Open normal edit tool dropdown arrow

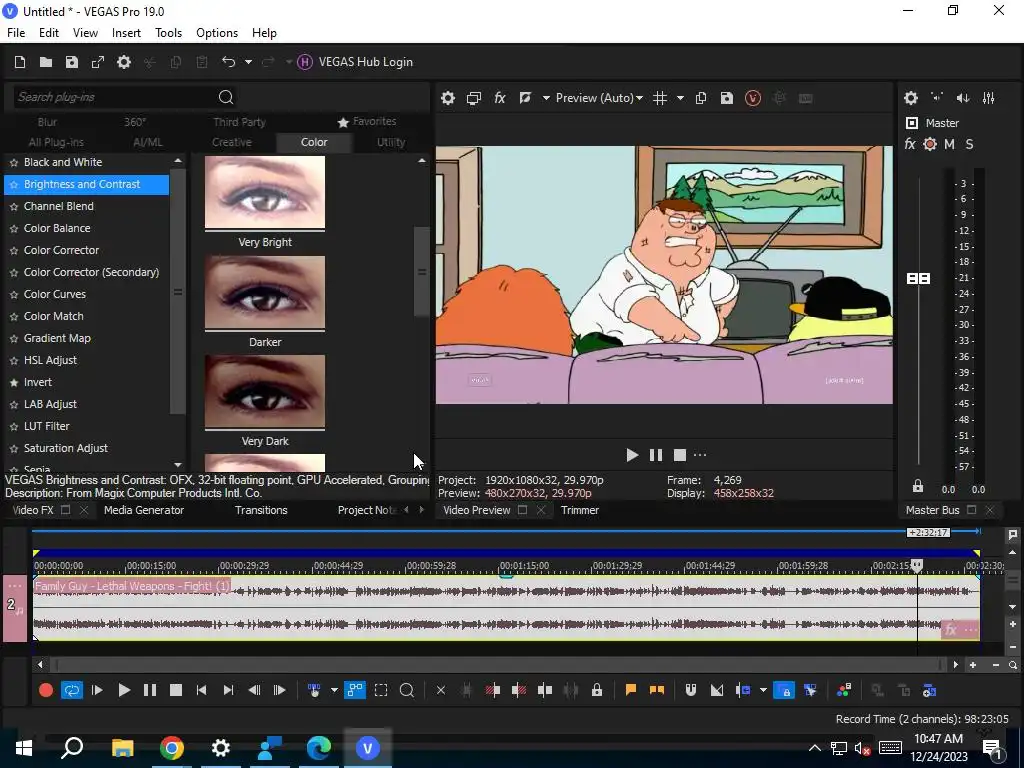(334, 690)
